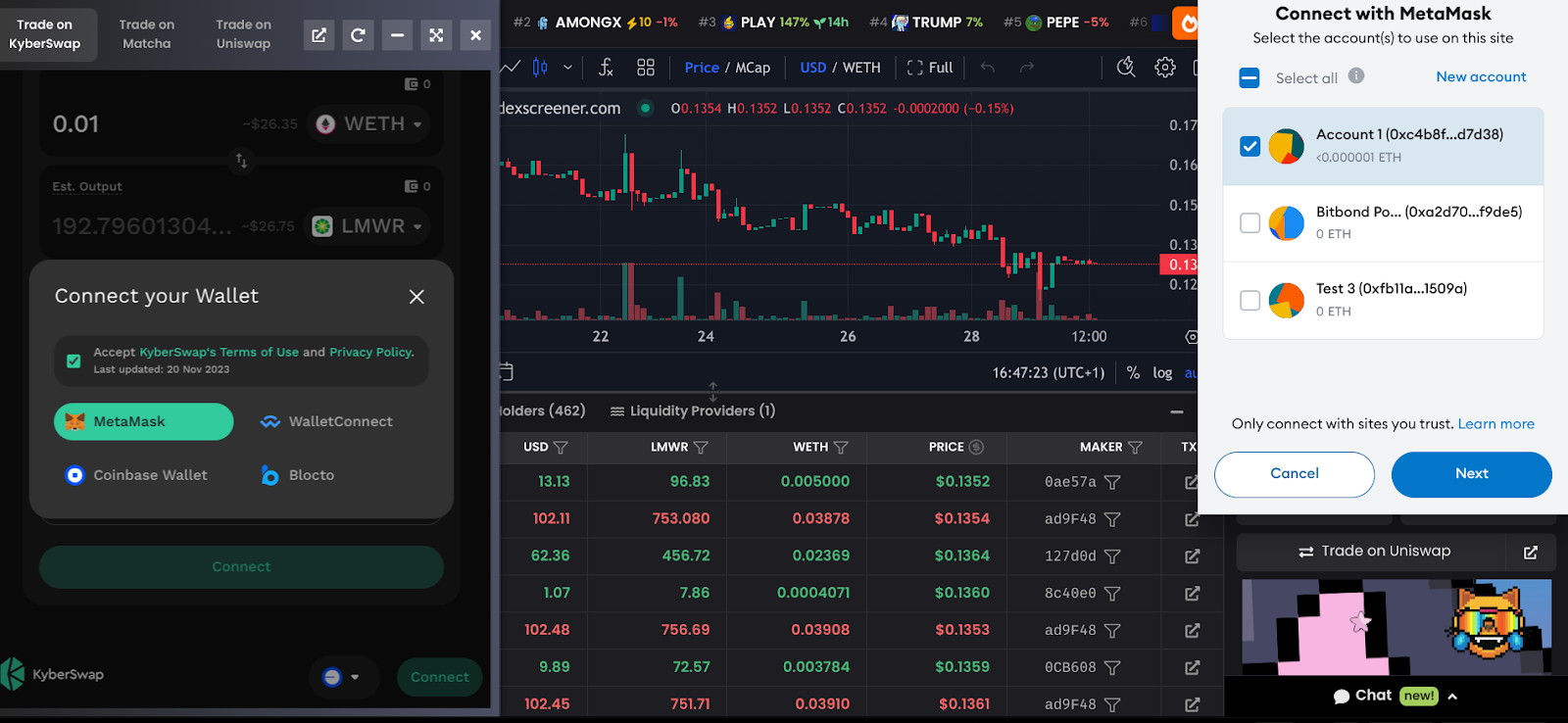
Task: Close the Connect your Wallet dialog
Action: tap(416, 297)
